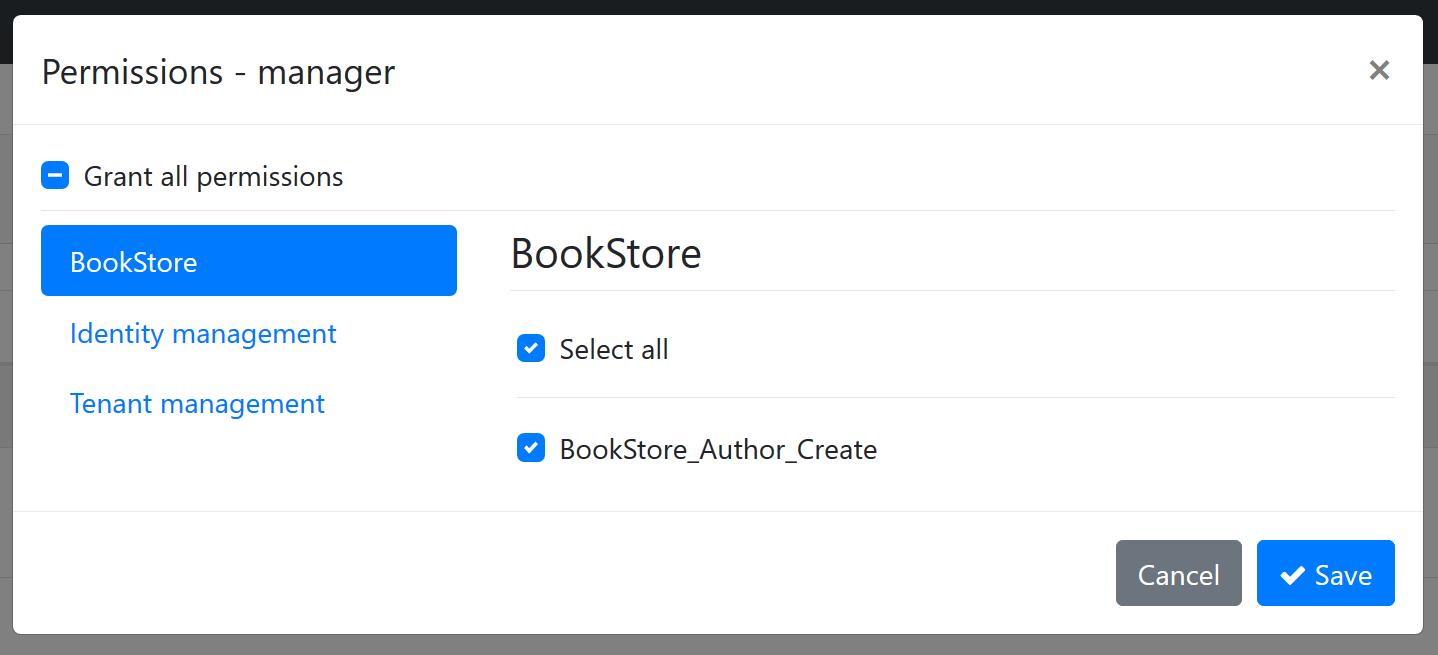Screen dimensions: 1438x655
Task: Click the Grant all permissions label text
Action: [x=212, y=175]
